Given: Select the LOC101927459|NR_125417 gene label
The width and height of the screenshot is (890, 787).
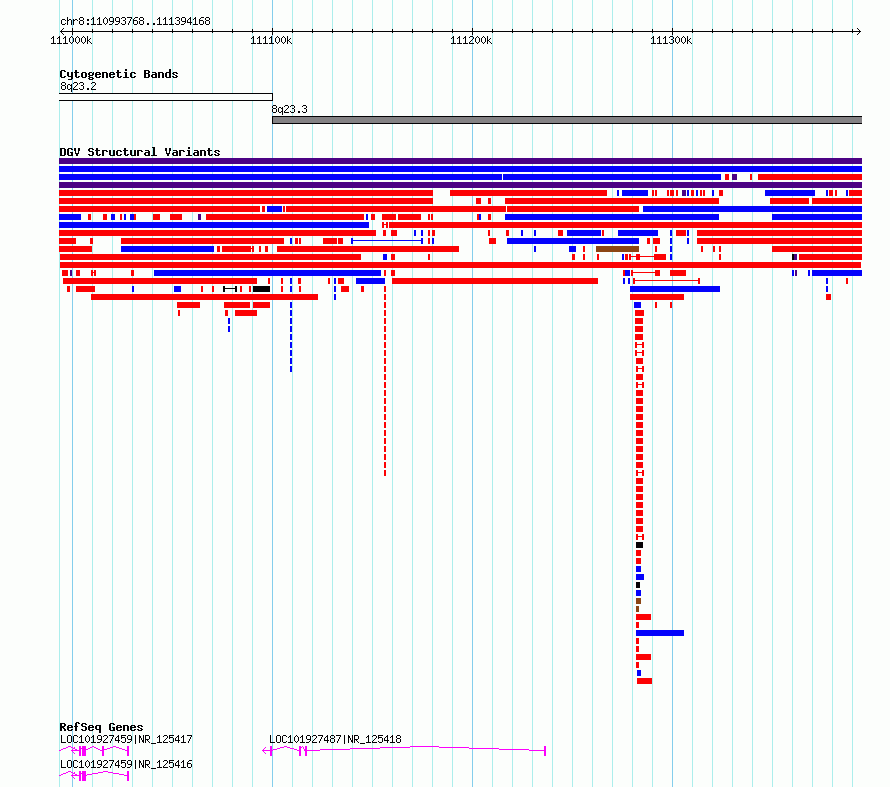Looking at the screenshot, I should (126, 739).
